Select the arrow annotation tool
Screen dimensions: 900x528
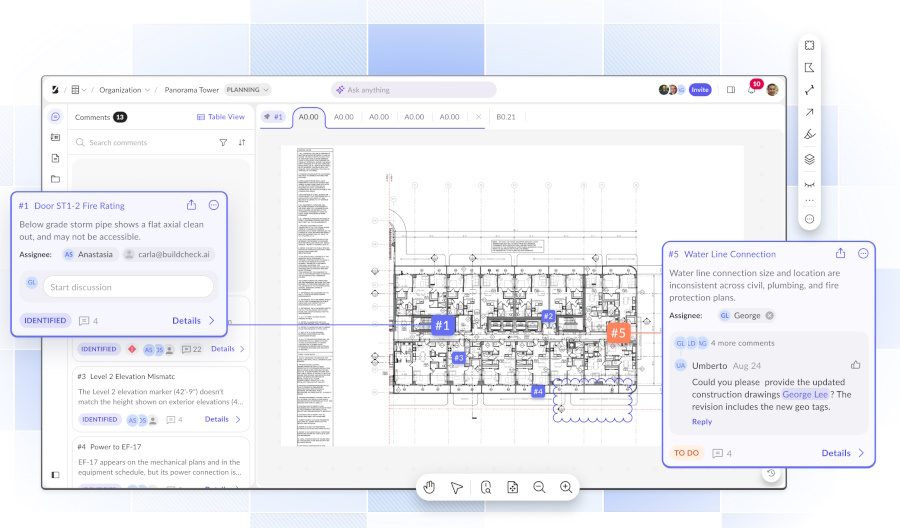click(x=810, y=112)
